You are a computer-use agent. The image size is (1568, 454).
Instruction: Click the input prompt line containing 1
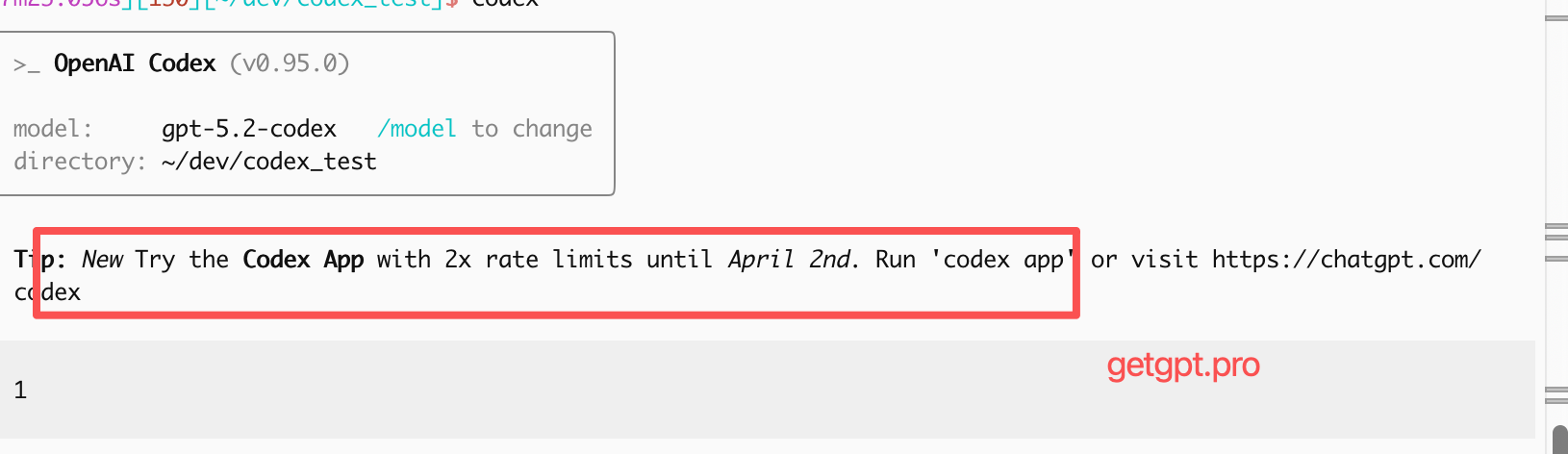pos(20,390)
